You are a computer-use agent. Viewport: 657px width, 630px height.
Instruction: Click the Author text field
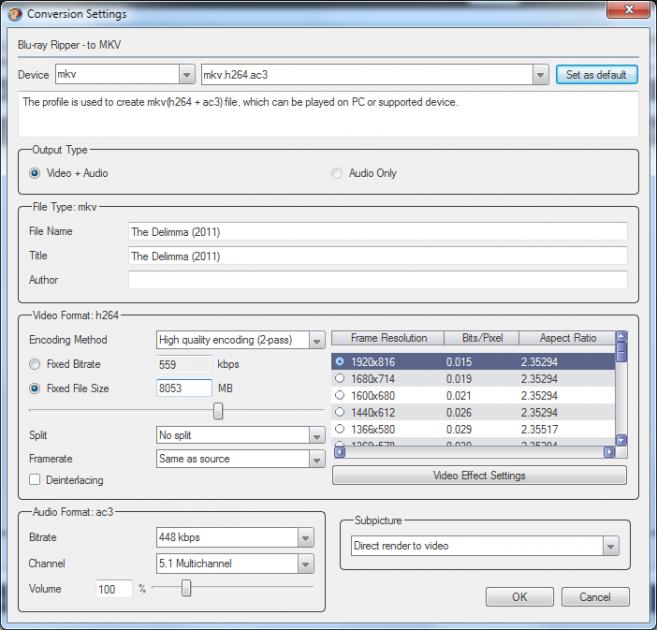377,280
